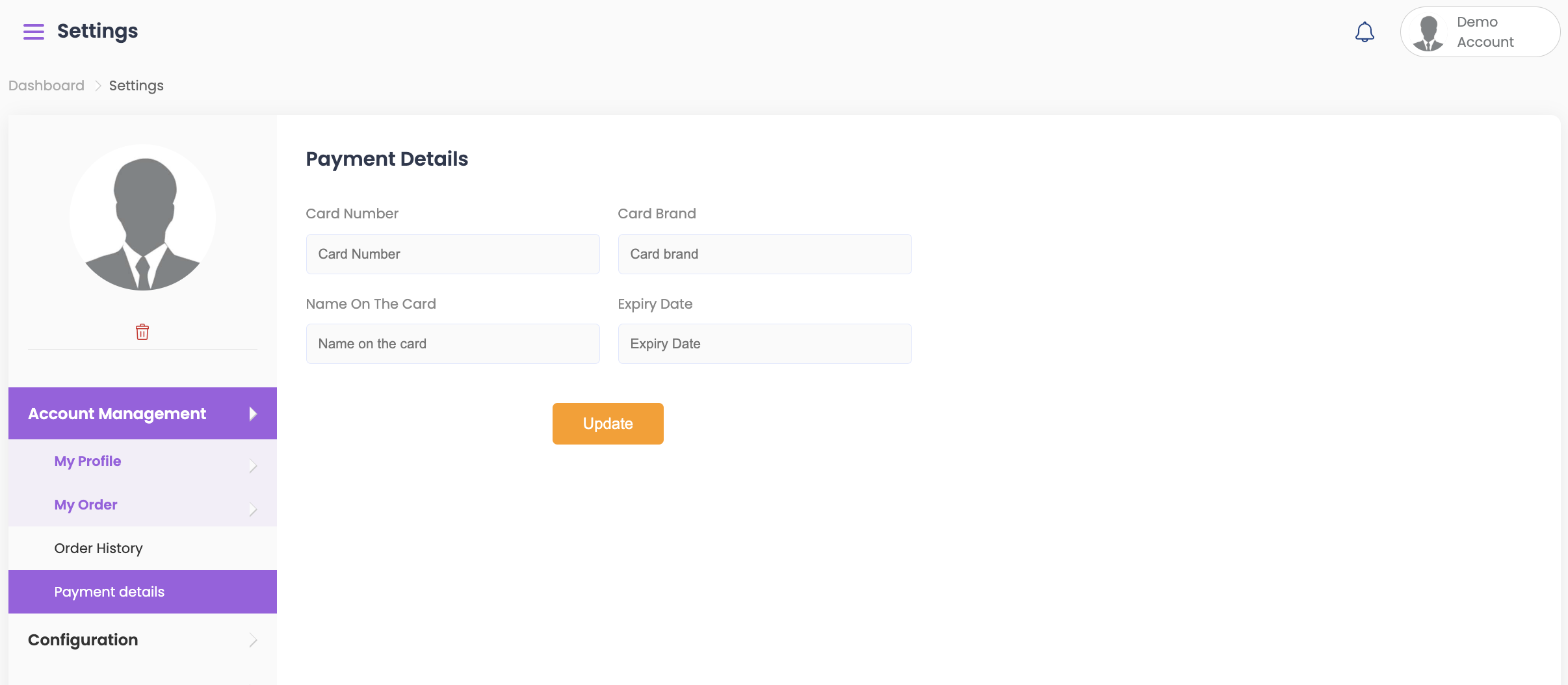Go to Dashboard breadcrumb link
Screen dimensions: 1568x685
(46, 86)
